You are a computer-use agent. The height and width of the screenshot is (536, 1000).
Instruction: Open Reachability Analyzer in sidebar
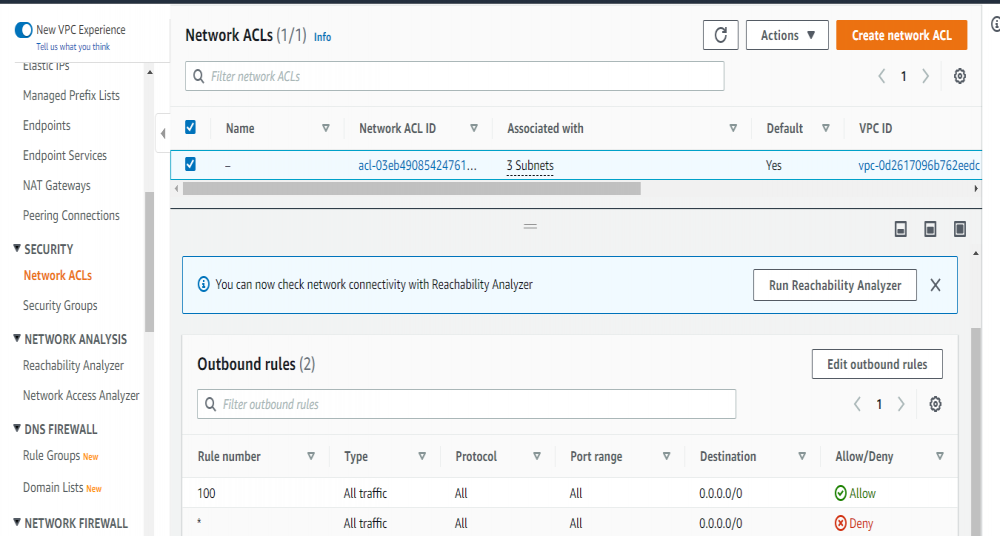coord(73,366)
